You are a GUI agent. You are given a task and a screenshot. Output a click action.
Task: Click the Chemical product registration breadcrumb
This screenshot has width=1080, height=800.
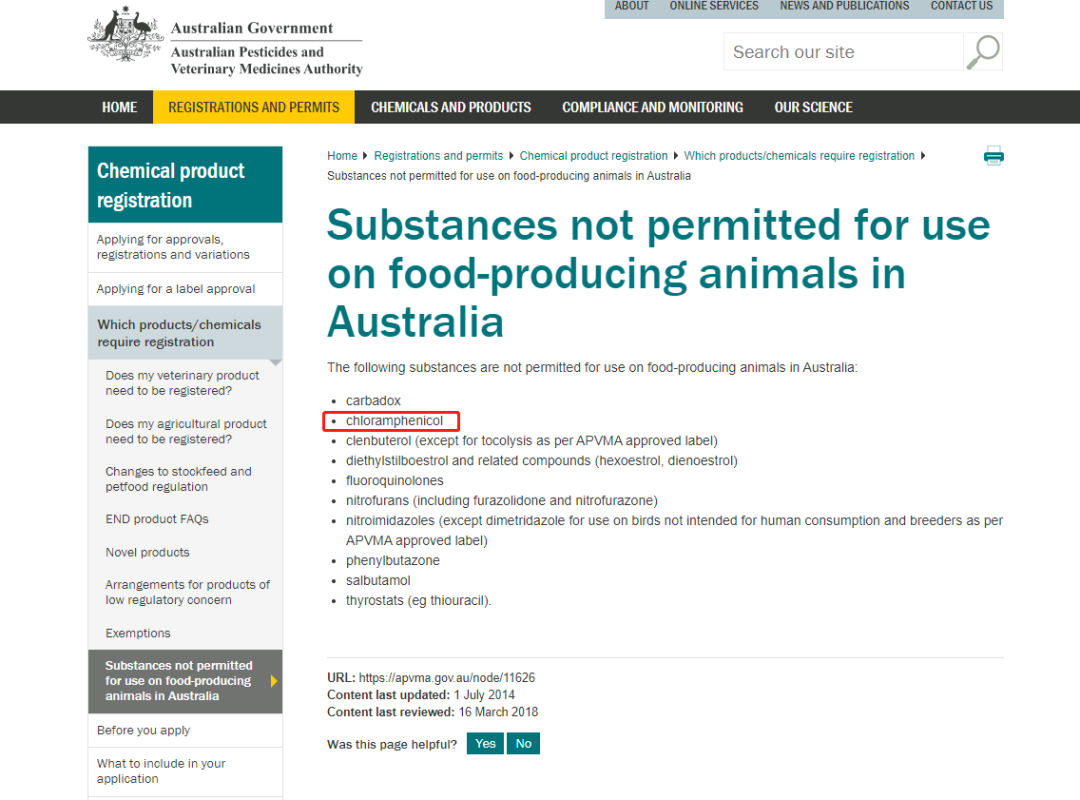pos(594,156)
